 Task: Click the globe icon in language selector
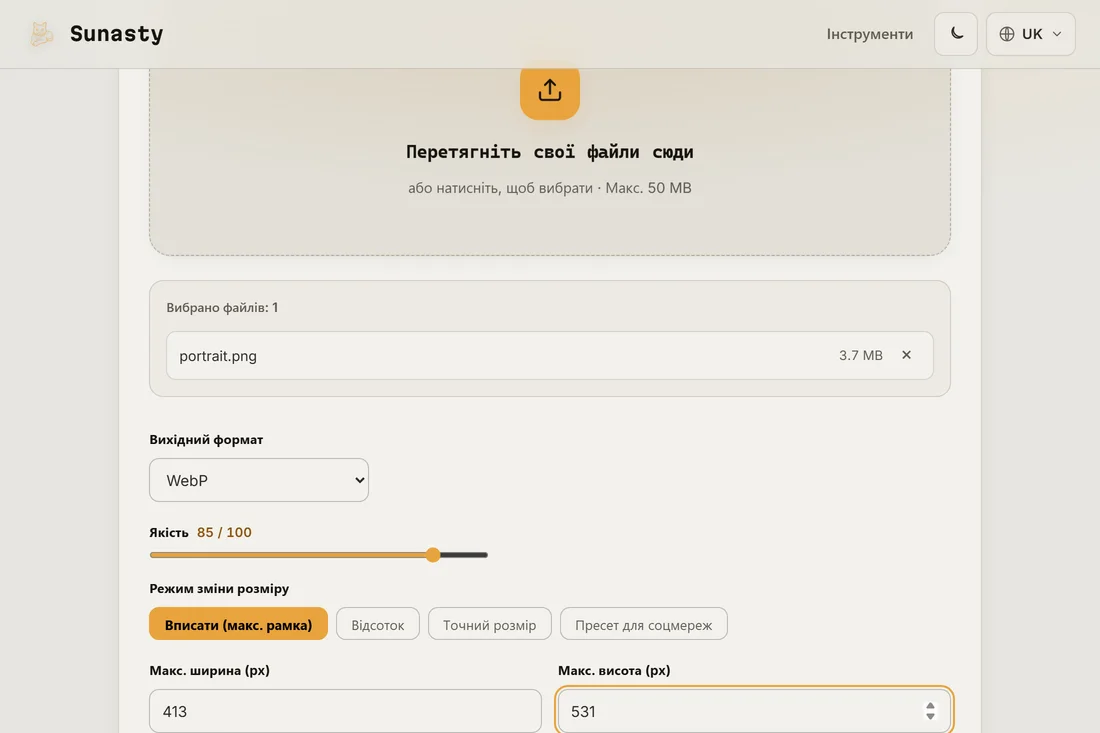(1007, 34)
